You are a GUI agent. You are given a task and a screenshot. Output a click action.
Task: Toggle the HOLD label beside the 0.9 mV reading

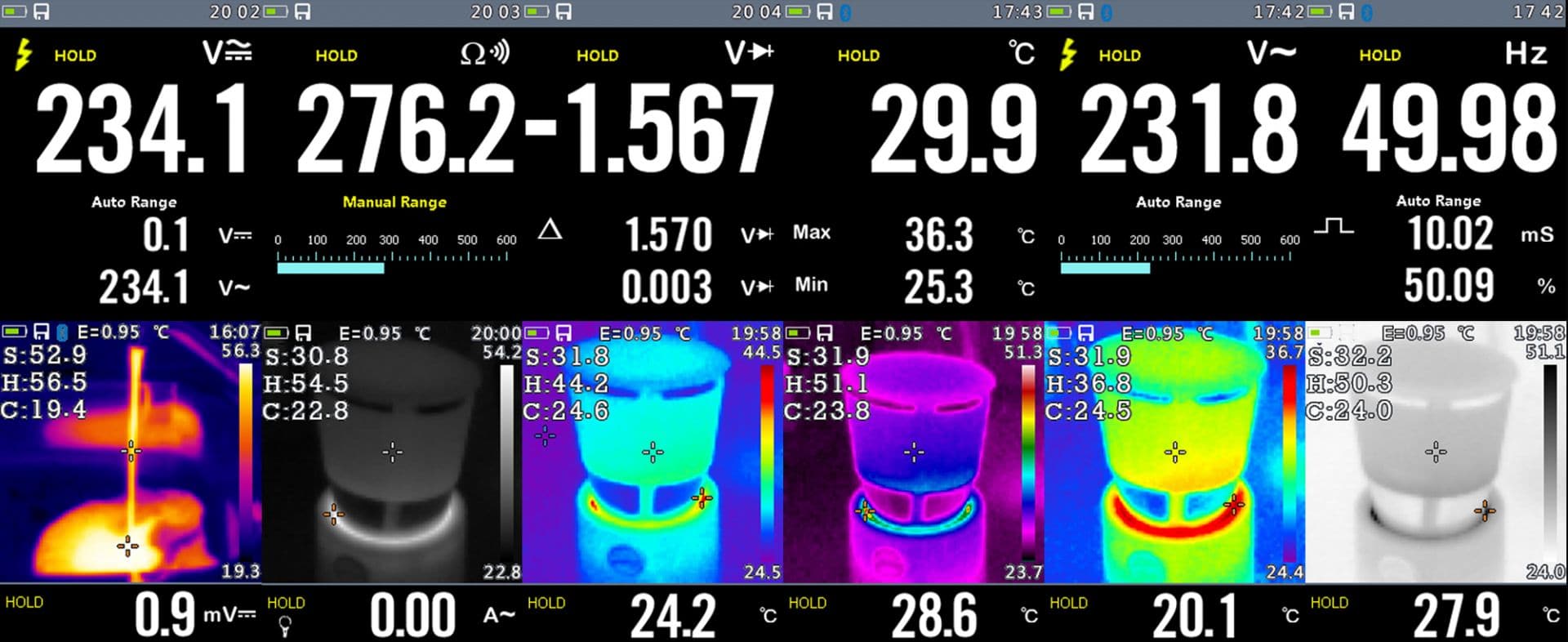[24, 602]
